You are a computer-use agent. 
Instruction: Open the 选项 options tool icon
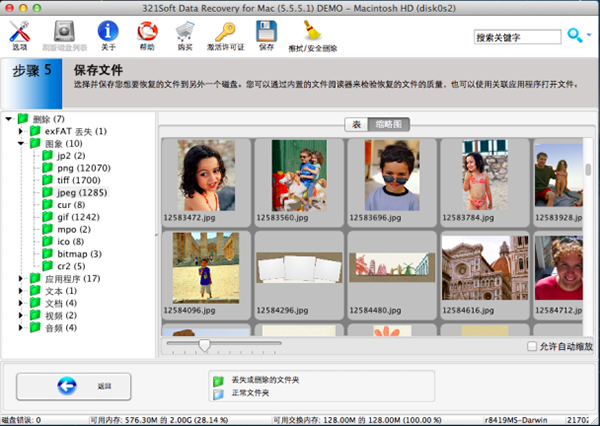coord(20,31)
